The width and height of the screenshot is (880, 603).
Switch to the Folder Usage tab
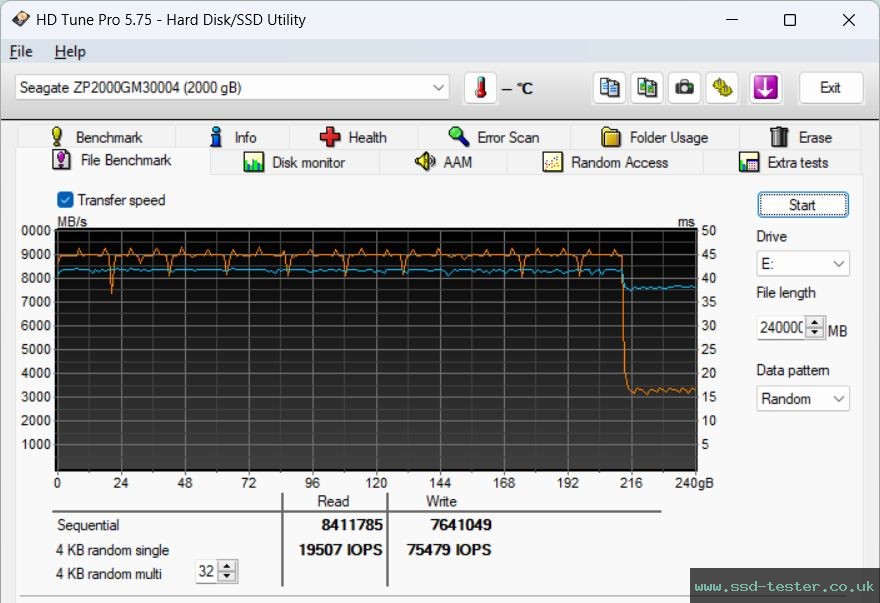654,137
